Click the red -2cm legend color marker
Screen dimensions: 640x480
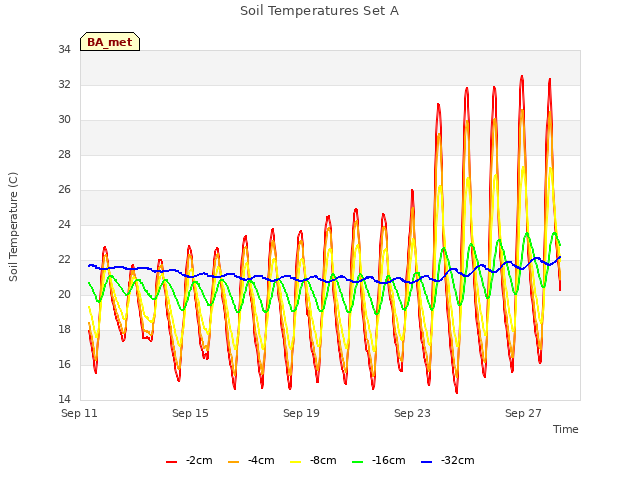tap(171, 462)
